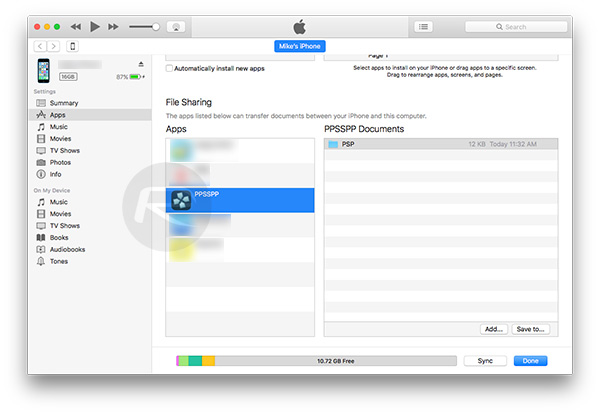Select Apps in the Settings sidebar
Viewport: 600px width, 414px height.
point(58,115)
